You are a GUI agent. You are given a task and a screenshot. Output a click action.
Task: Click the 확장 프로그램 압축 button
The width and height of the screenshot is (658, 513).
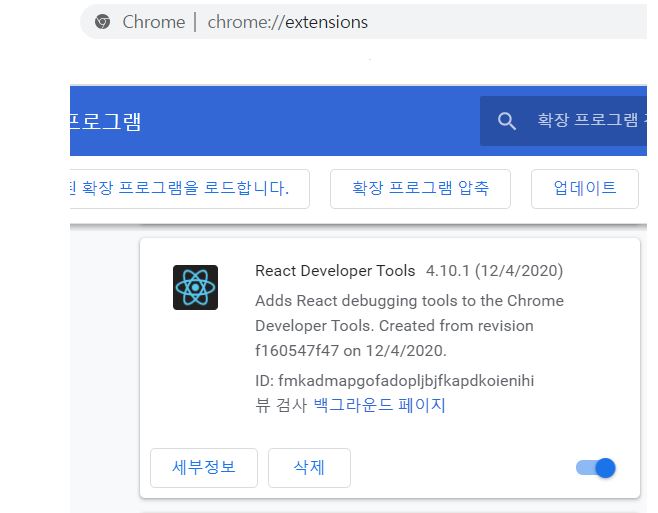tap(420, 188)
